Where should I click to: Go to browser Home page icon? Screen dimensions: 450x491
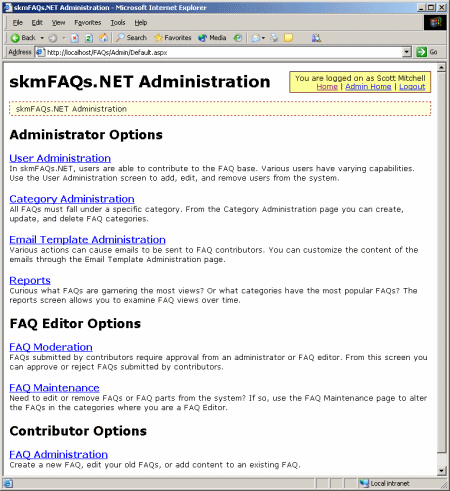click(103, 38)
